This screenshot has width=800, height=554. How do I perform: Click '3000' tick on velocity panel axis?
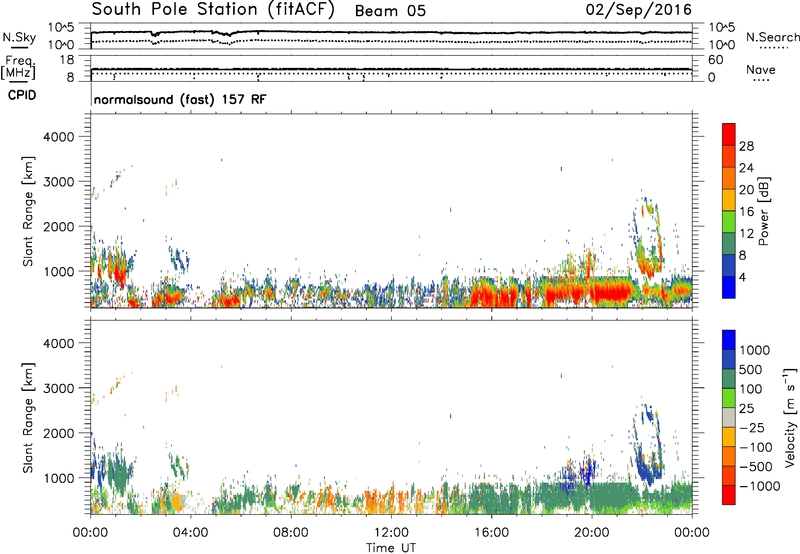click(58, 388)
